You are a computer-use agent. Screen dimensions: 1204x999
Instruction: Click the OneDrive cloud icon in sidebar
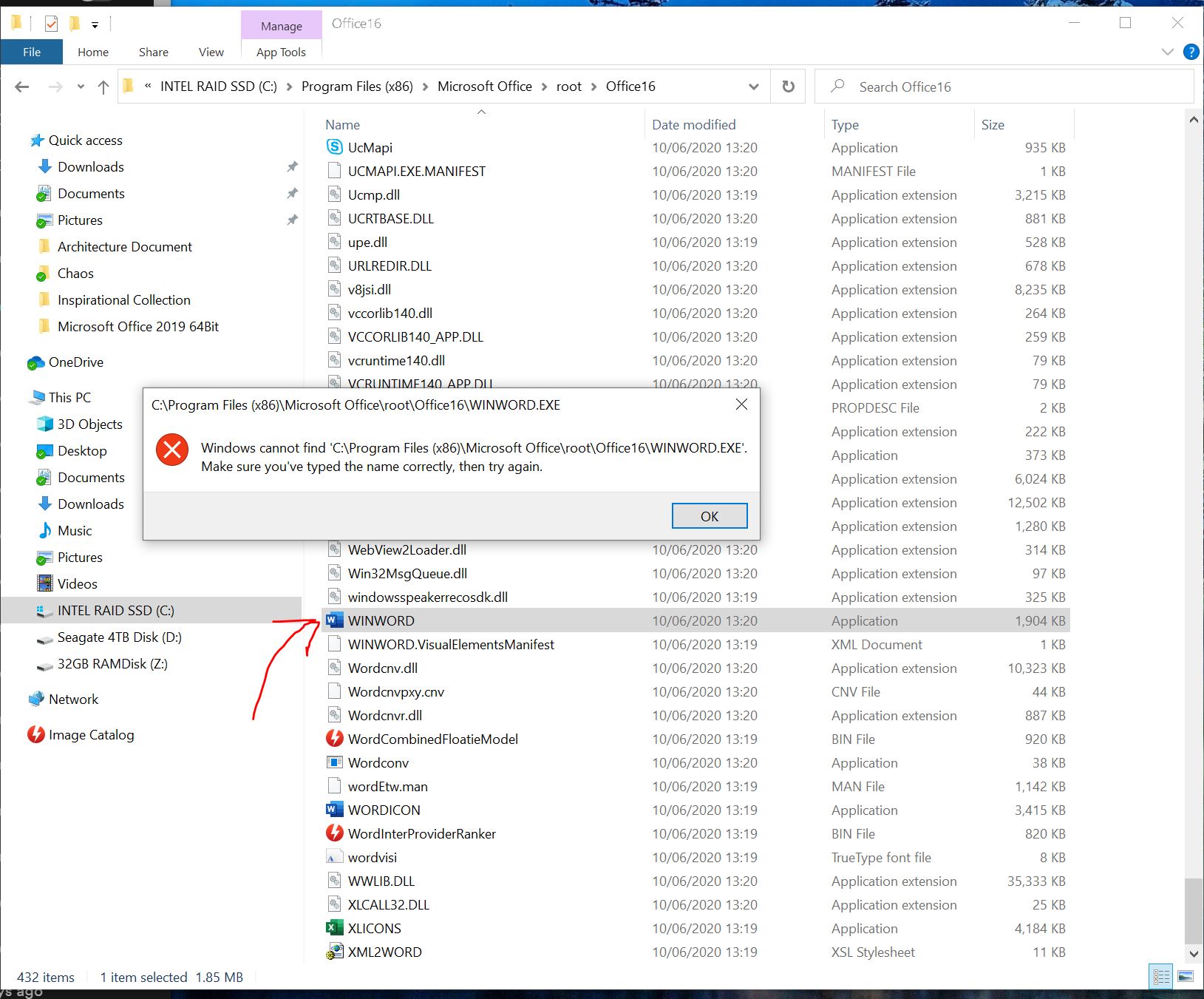coord(35,362)
